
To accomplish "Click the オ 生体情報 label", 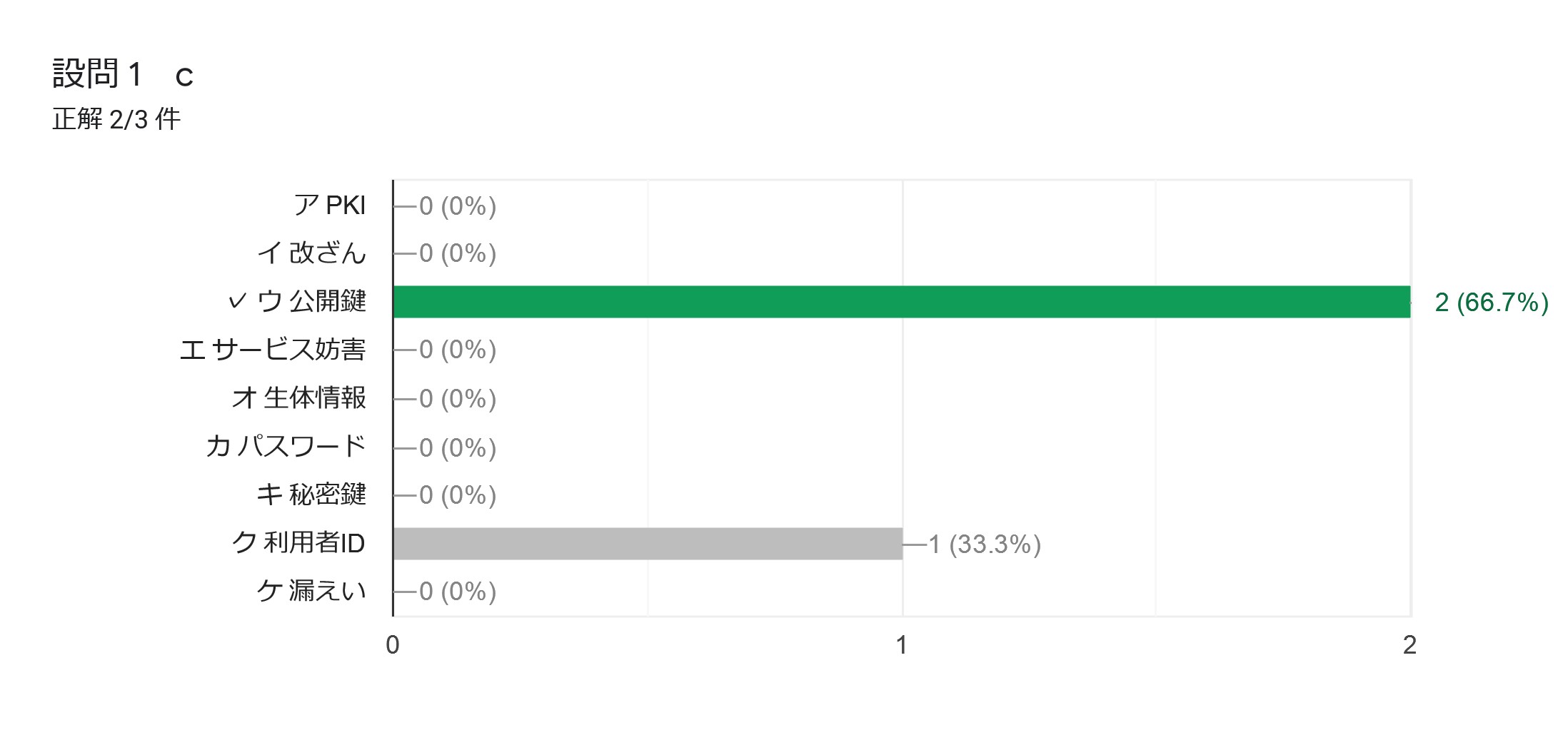I will (299, 398).
